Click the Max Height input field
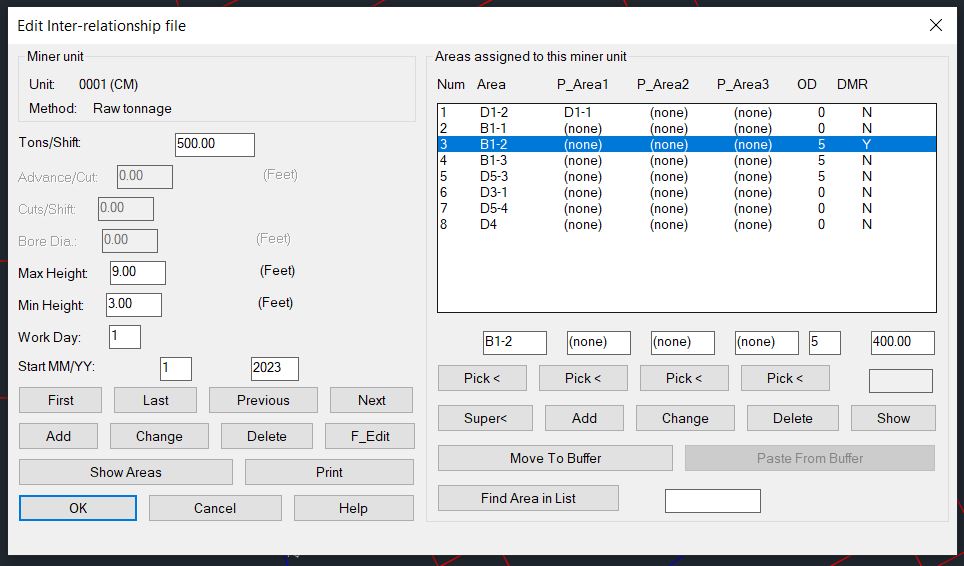964x566 pixels. click(x=138, y=273)
